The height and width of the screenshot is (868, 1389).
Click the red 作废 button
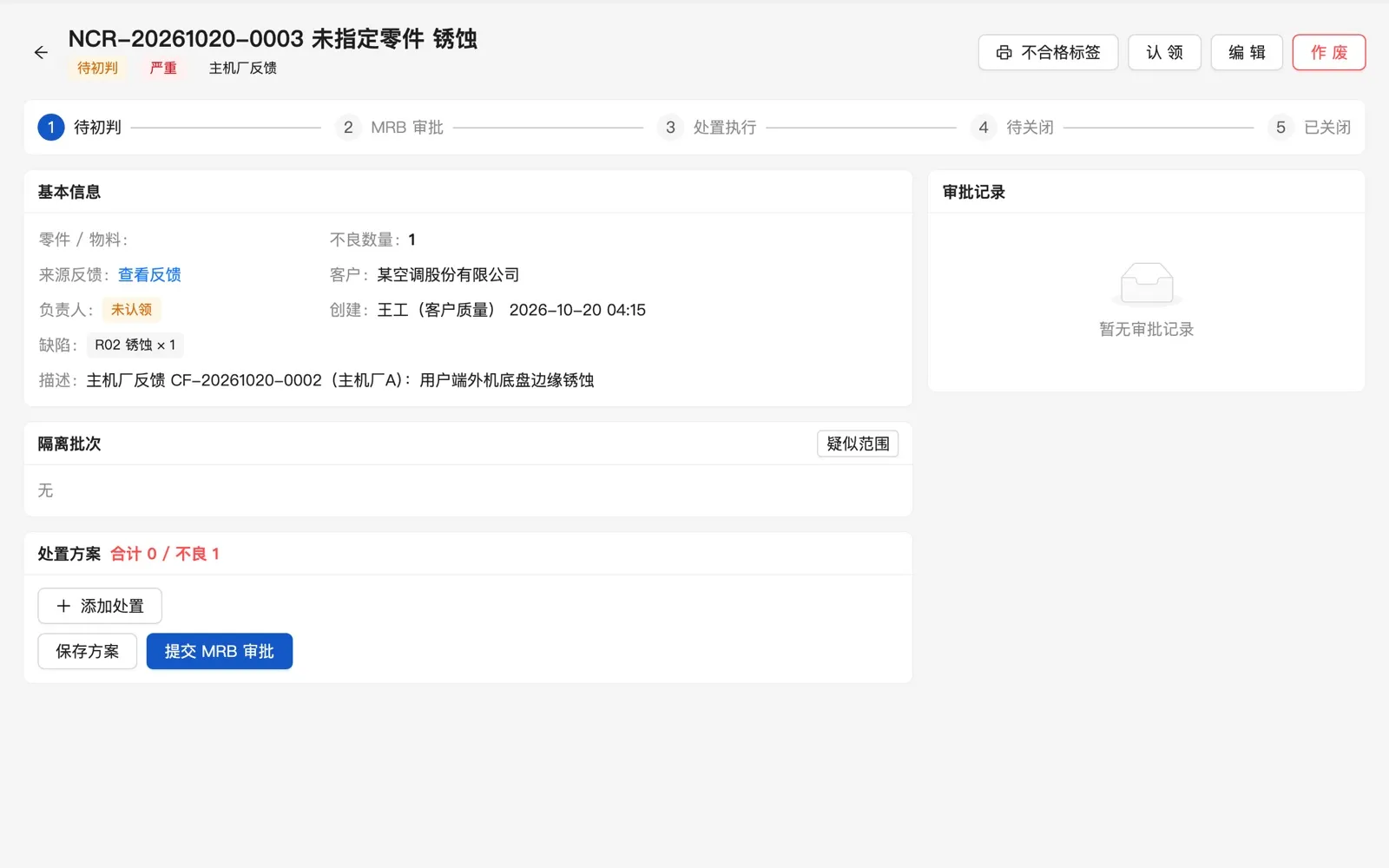1329,53
